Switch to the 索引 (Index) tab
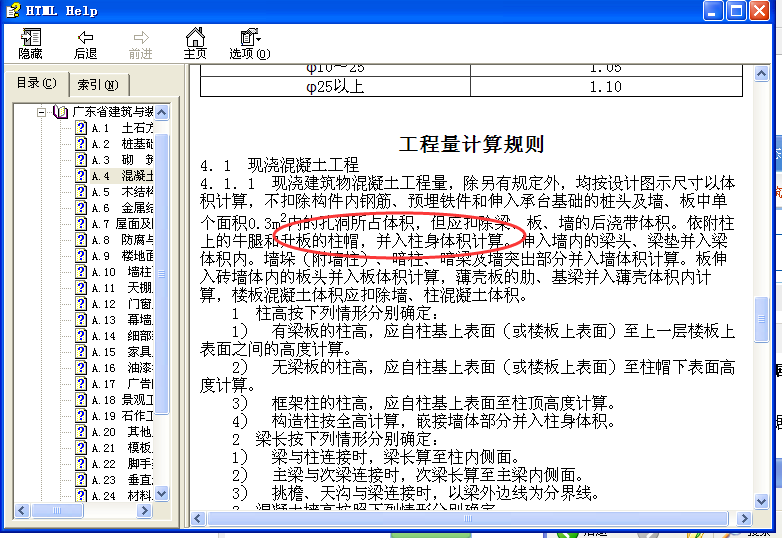The width and height of the screenshot is (782, 538). [98, 85]
